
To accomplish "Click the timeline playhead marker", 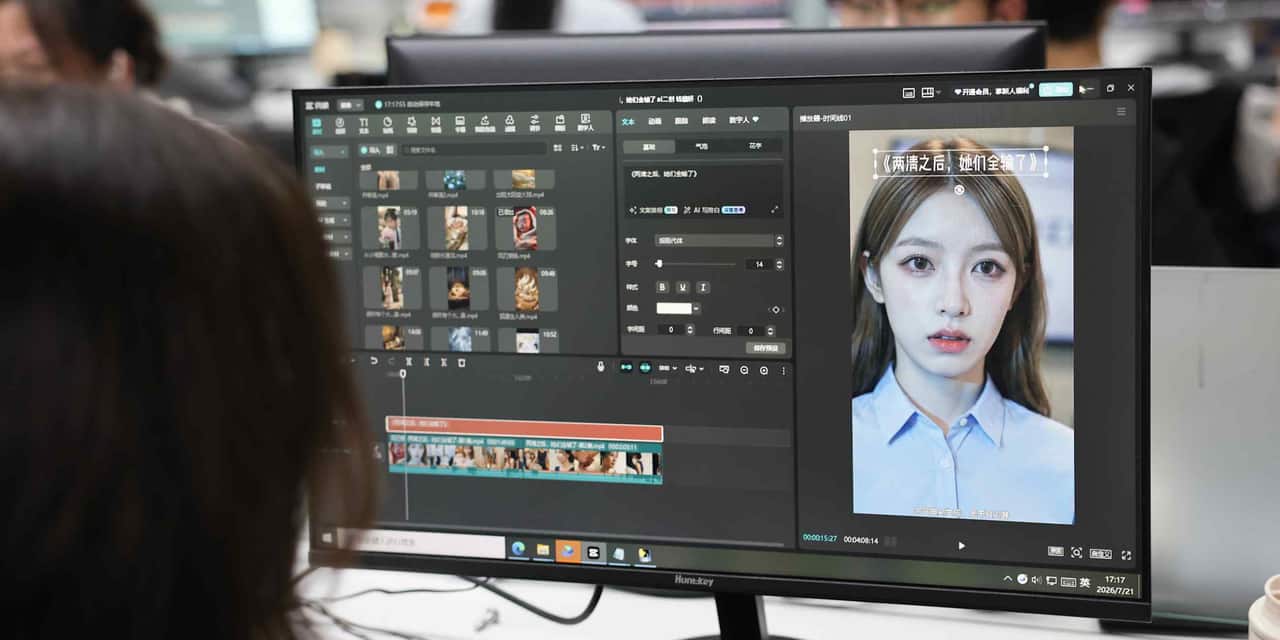I will [403, 374].
